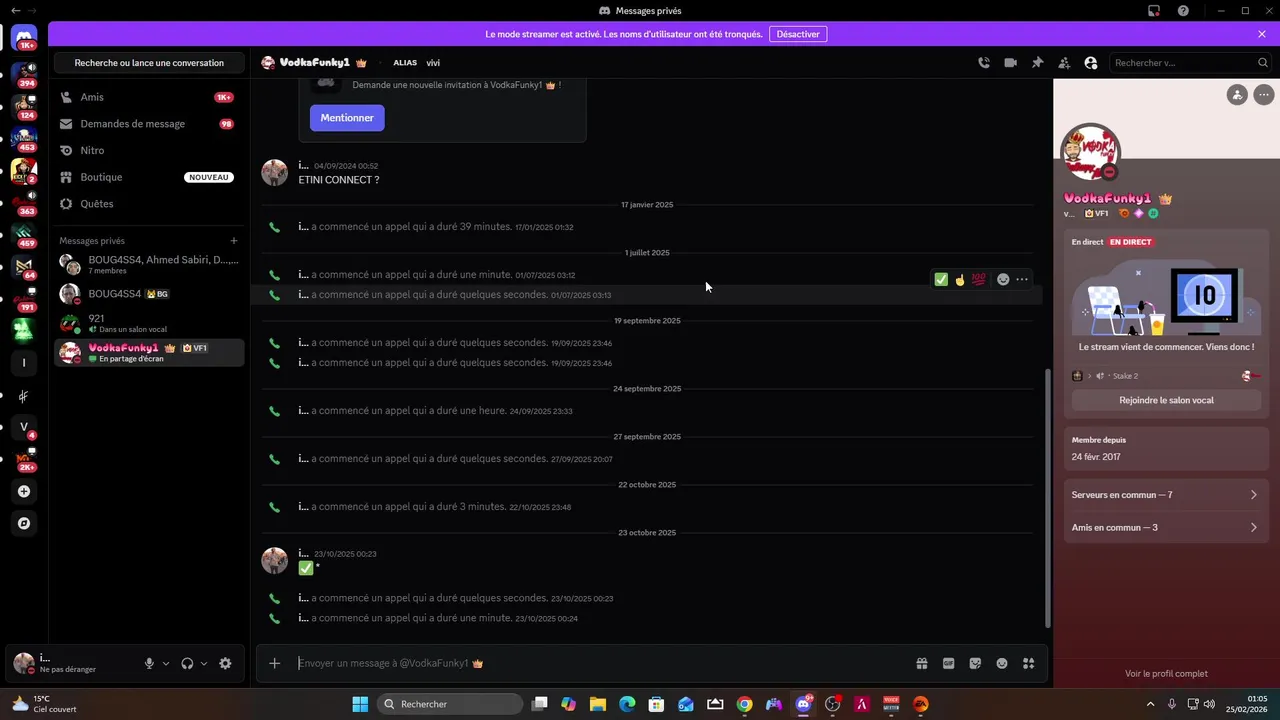
Task: Click the chat area vertical scrollbar
Action: (x=1048, y=497)
